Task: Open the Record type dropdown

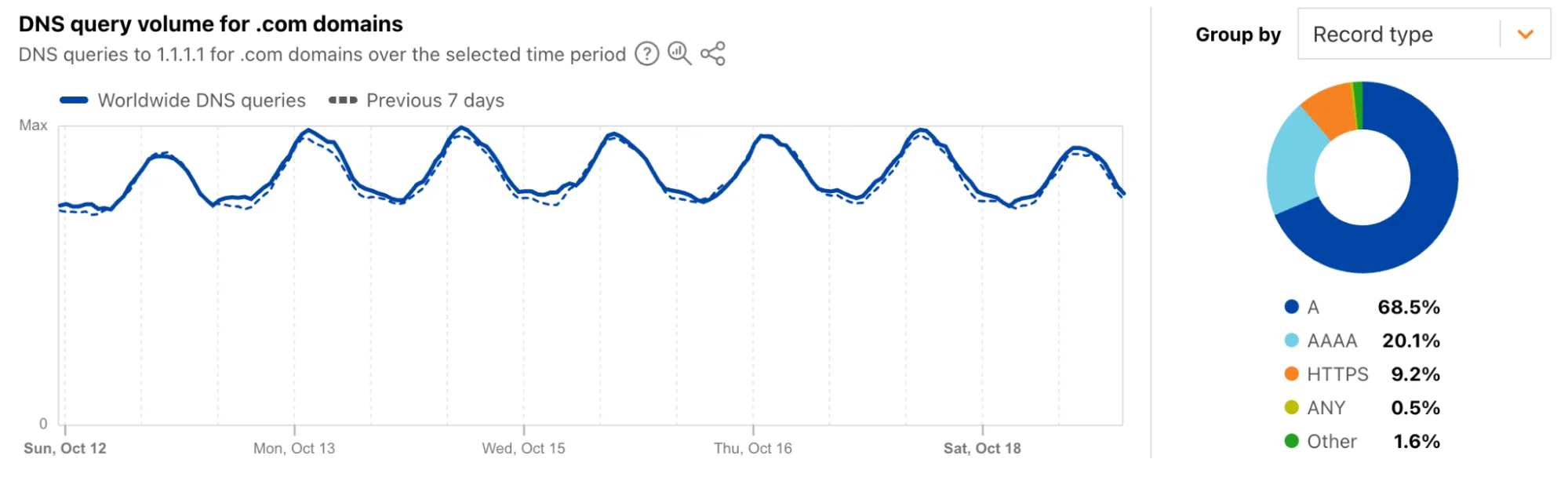Action: point(1398,35)
